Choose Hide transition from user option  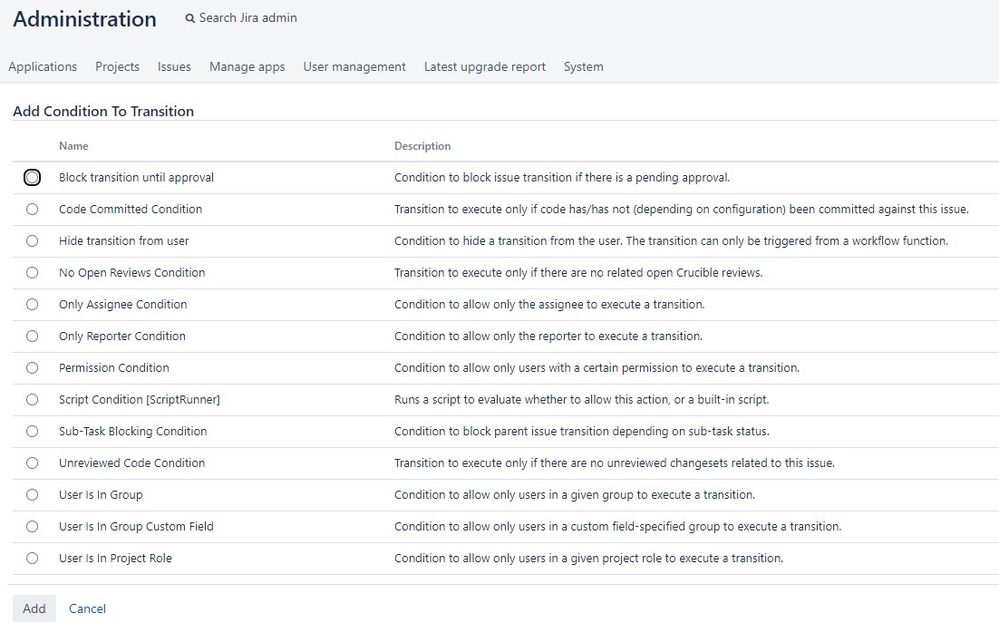33,241
